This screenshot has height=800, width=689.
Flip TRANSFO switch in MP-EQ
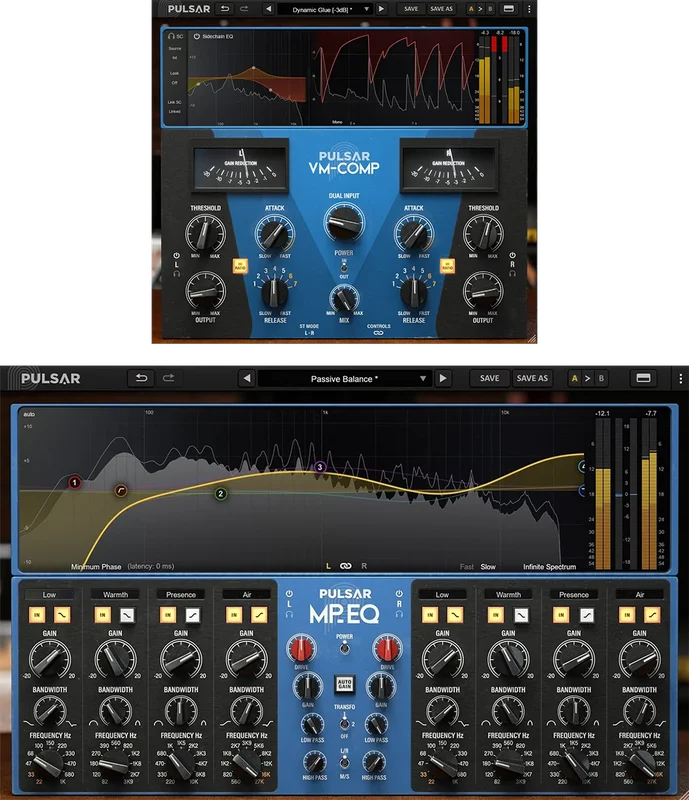(x=344, y=723)
